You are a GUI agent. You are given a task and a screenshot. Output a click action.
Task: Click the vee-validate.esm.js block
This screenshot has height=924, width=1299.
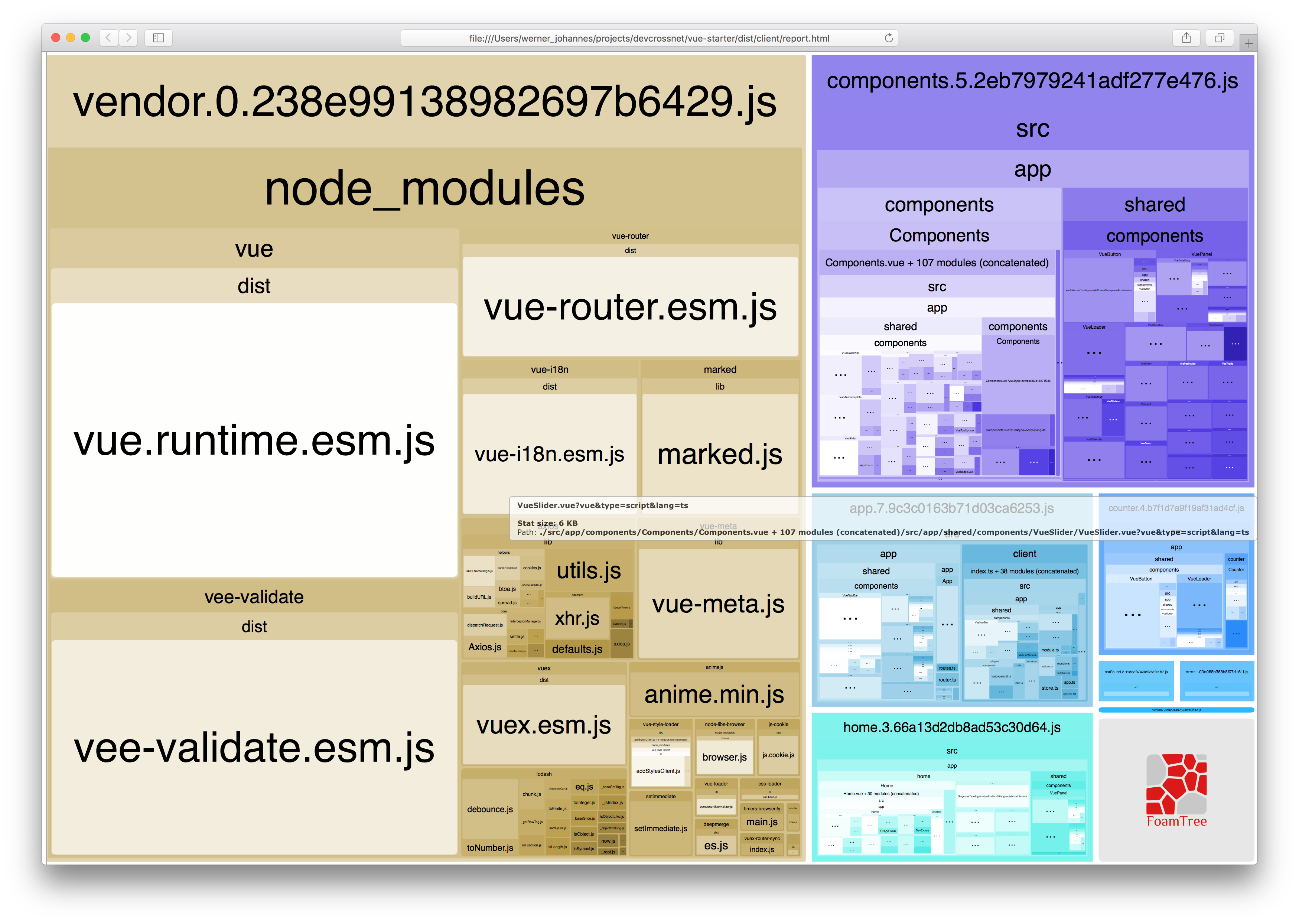(254, 747)
